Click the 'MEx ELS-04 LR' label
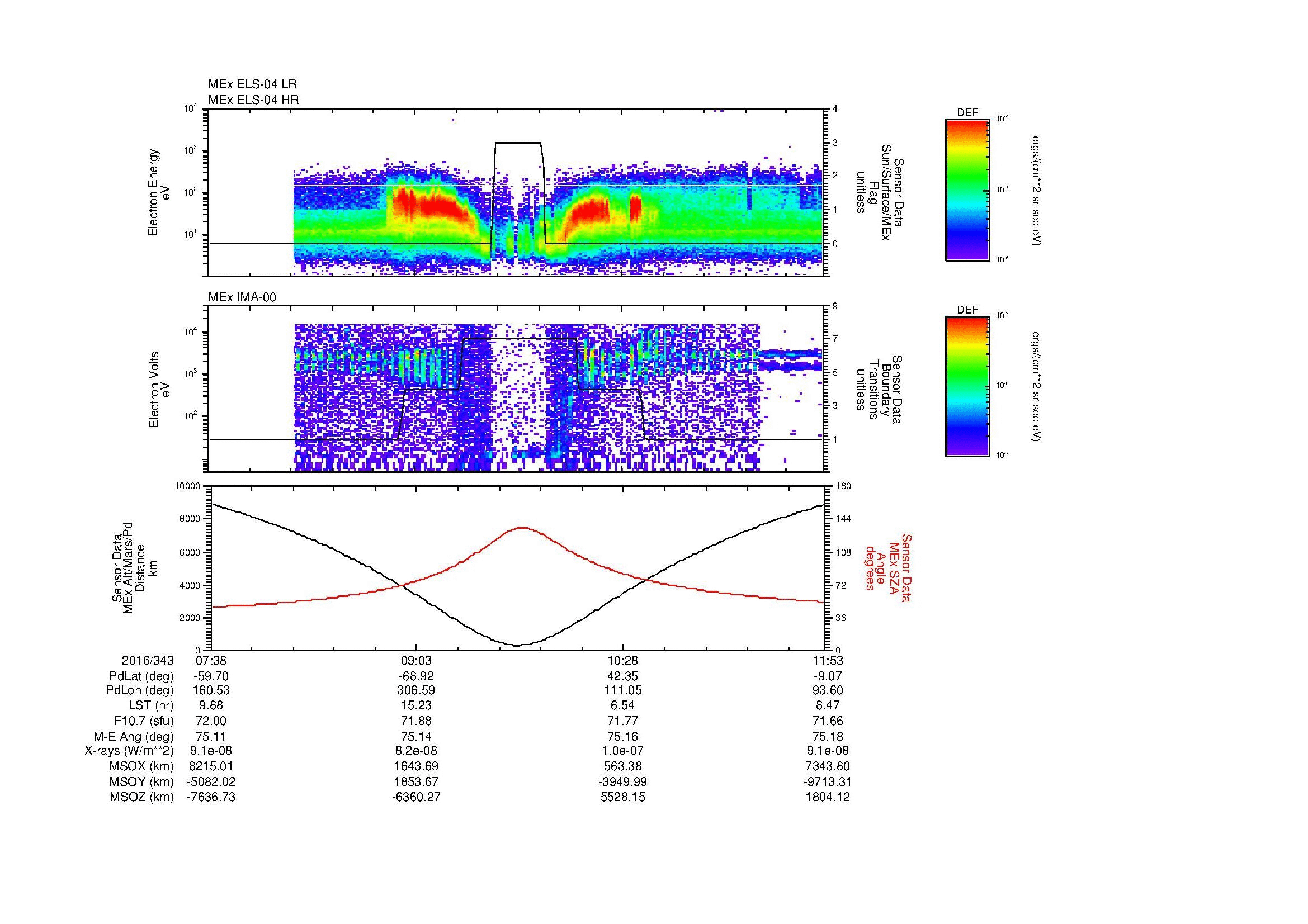1308x924 pixels. (x=252, y=84)
